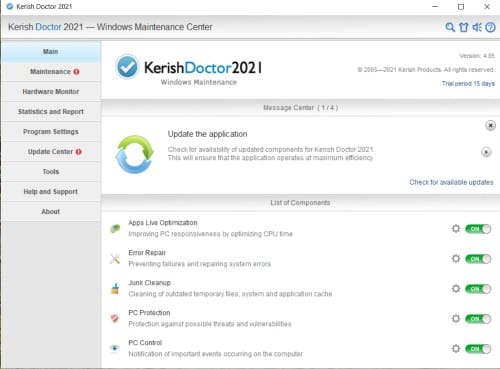
Task: Click Maintenance red alert badge
Action: click(76, 72)
